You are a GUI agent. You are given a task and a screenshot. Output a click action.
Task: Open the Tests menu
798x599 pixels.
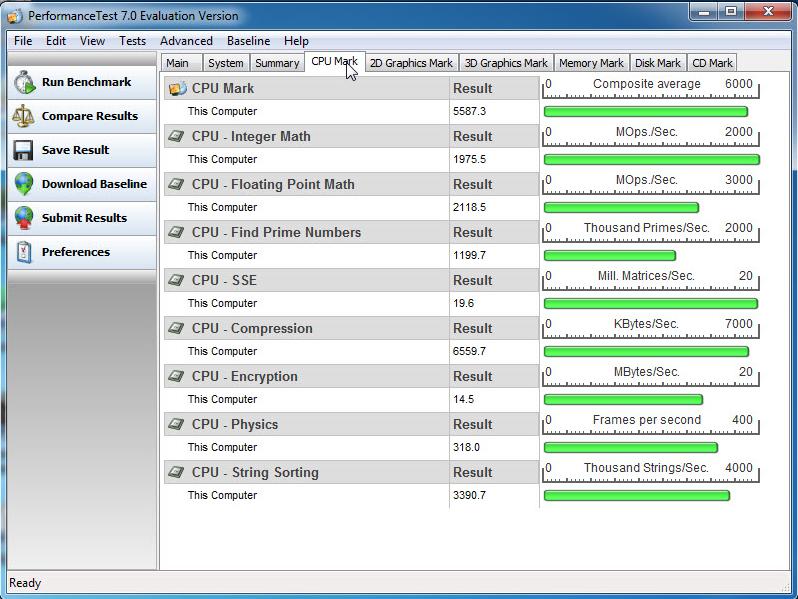coord(132,41)
